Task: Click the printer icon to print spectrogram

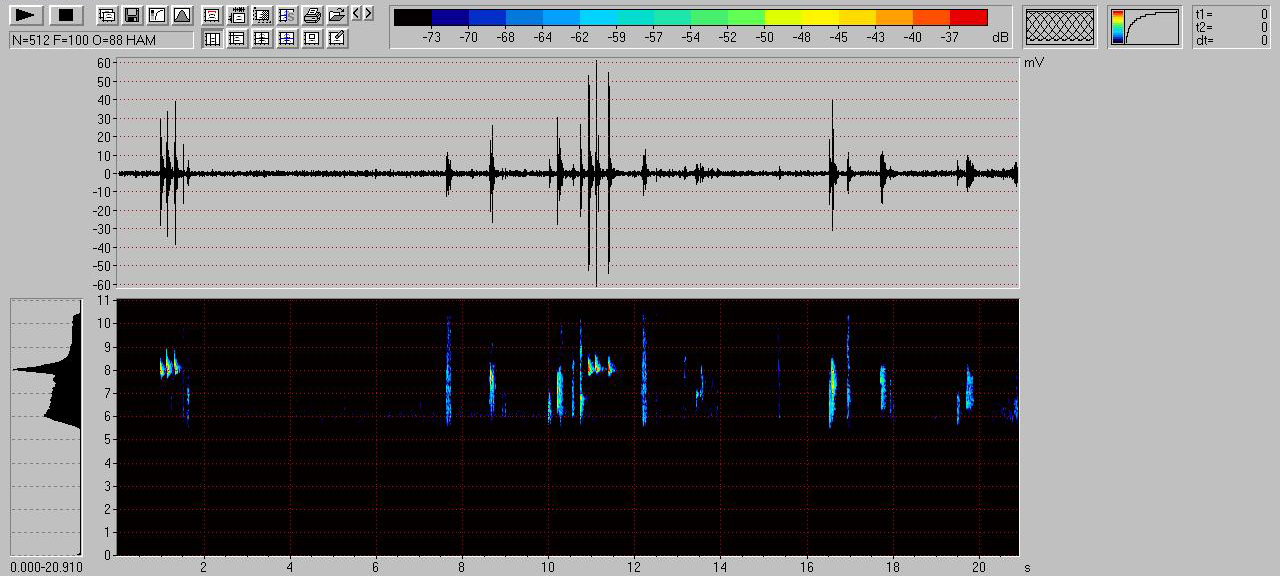Action: pos(312,15)
